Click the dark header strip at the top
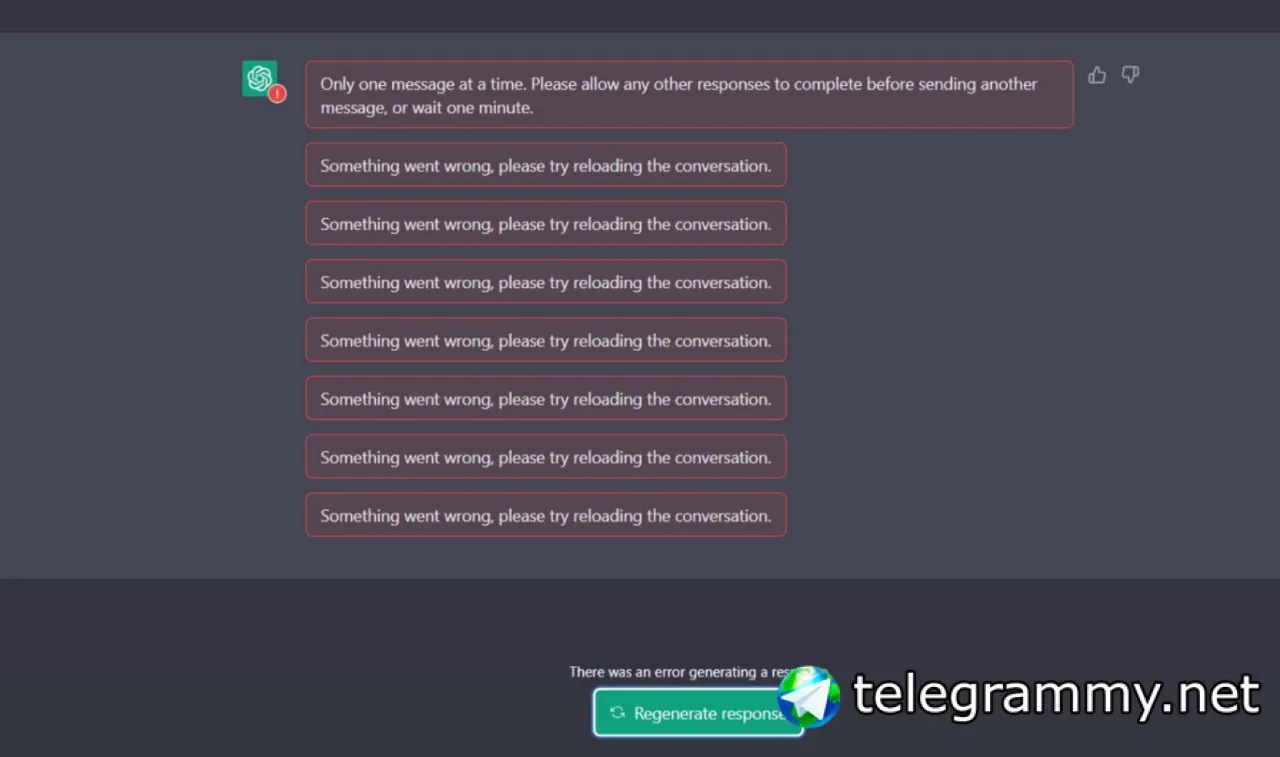1280x757 pixels. click(x=640, y=16)
